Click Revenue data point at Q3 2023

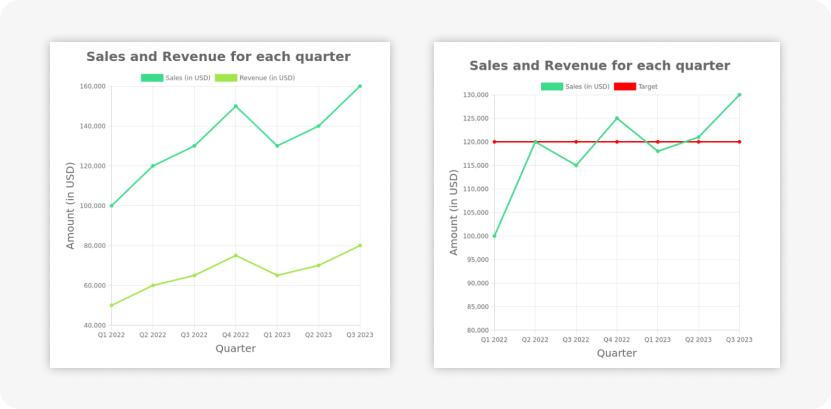[x=360, y=245]
